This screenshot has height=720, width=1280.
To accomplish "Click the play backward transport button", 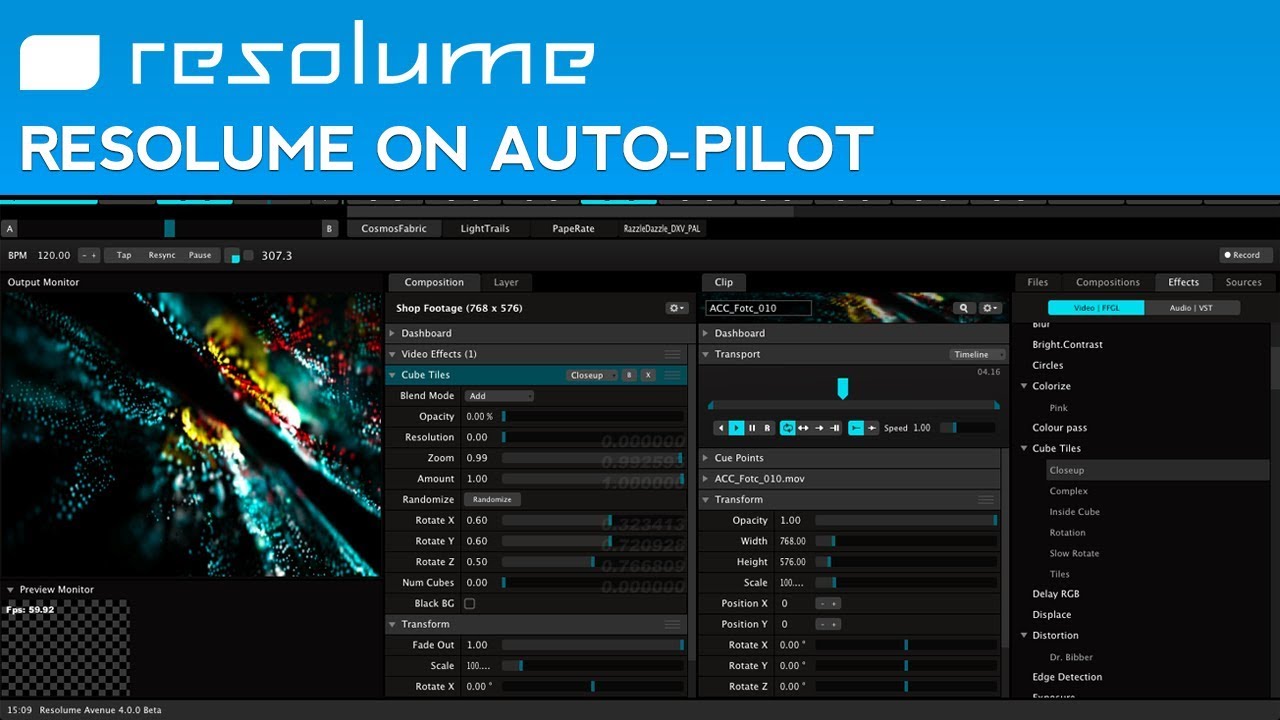I will 721,428.
